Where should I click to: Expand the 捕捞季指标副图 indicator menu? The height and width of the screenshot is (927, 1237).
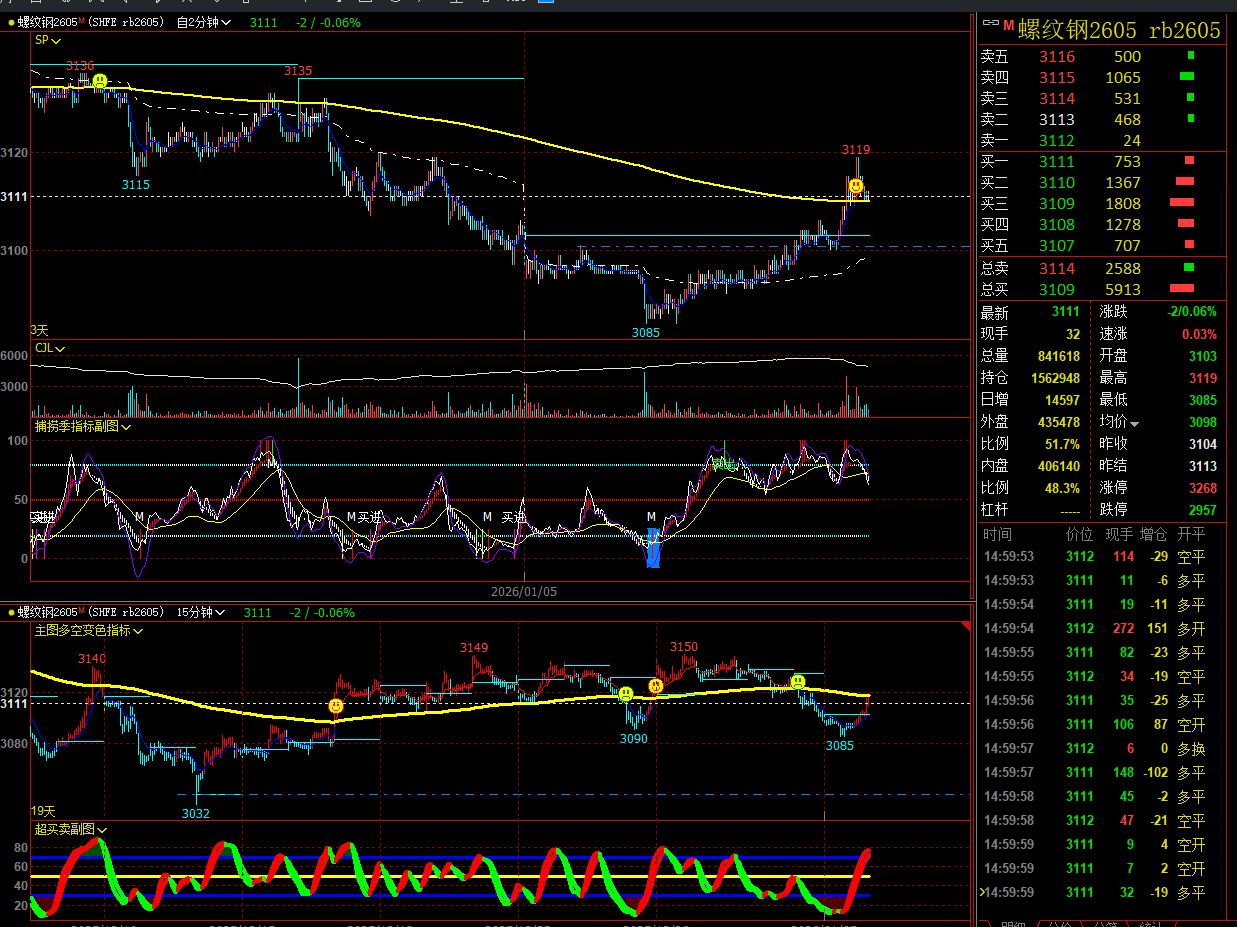click(x=84, y=426)
